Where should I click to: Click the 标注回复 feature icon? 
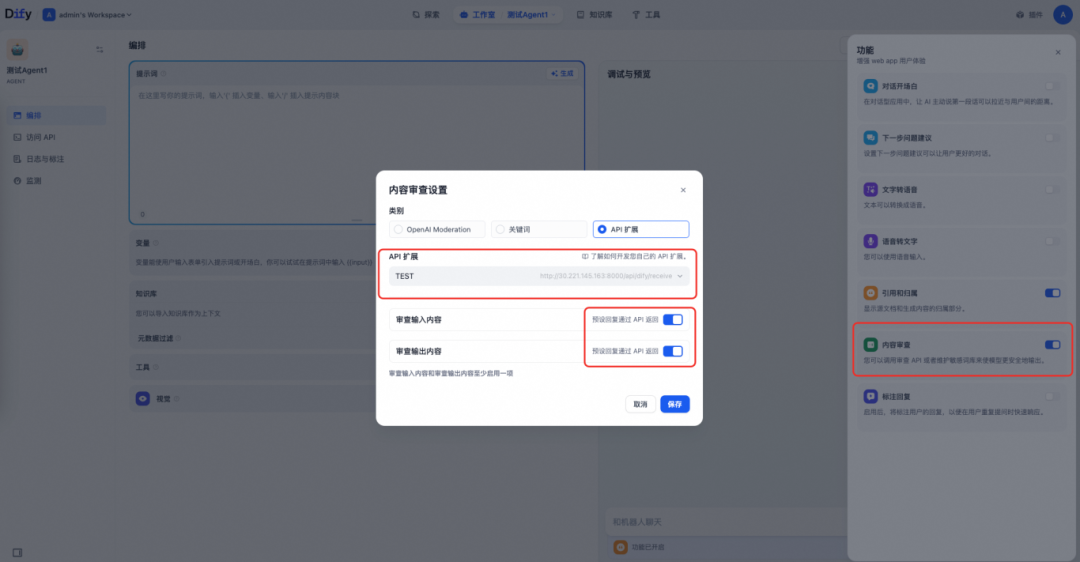pos(871,396)
